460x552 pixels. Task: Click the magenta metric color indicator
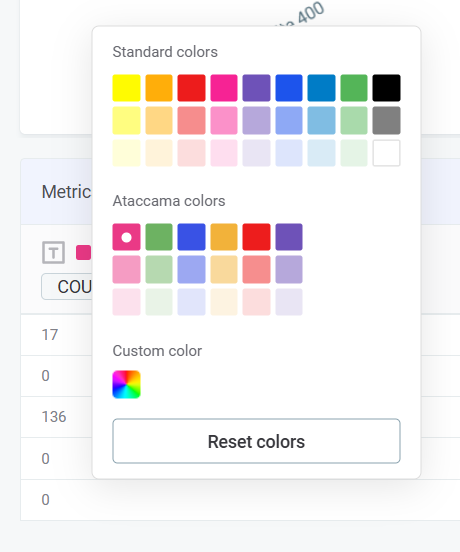click(x=83, y=252)
